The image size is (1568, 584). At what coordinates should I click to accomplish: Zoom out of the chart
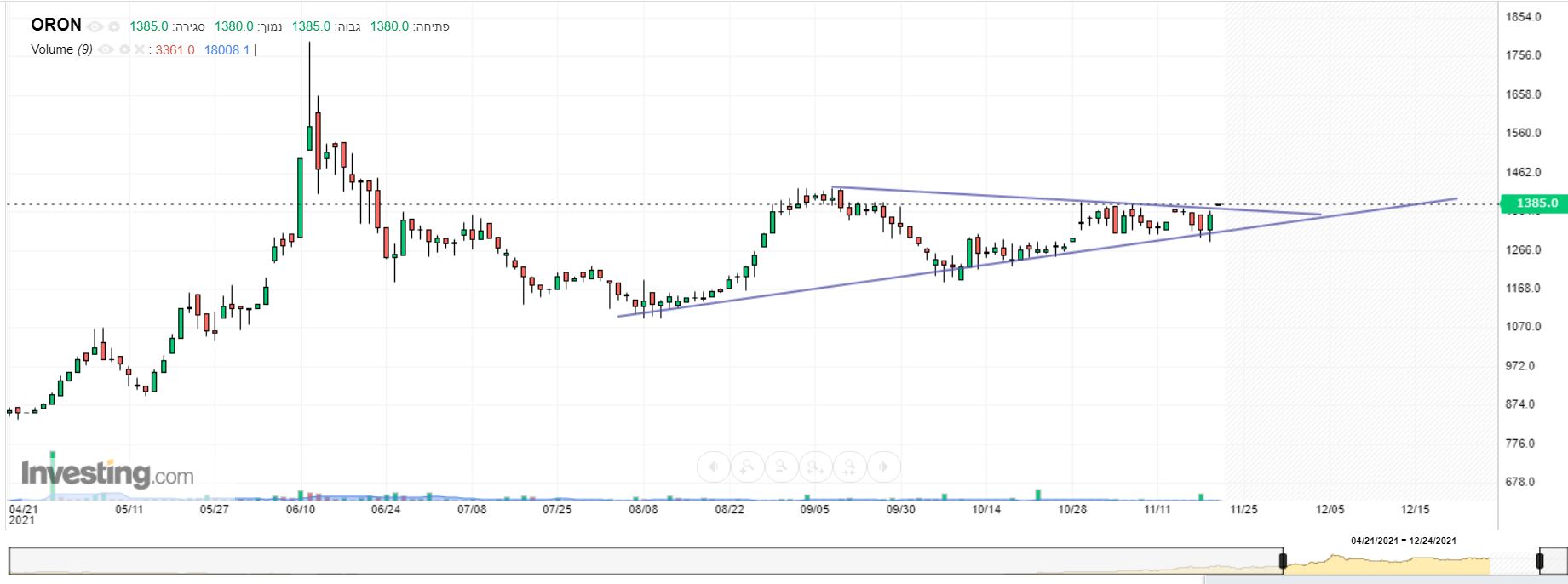pyautogui.click(x=780, y=467)
